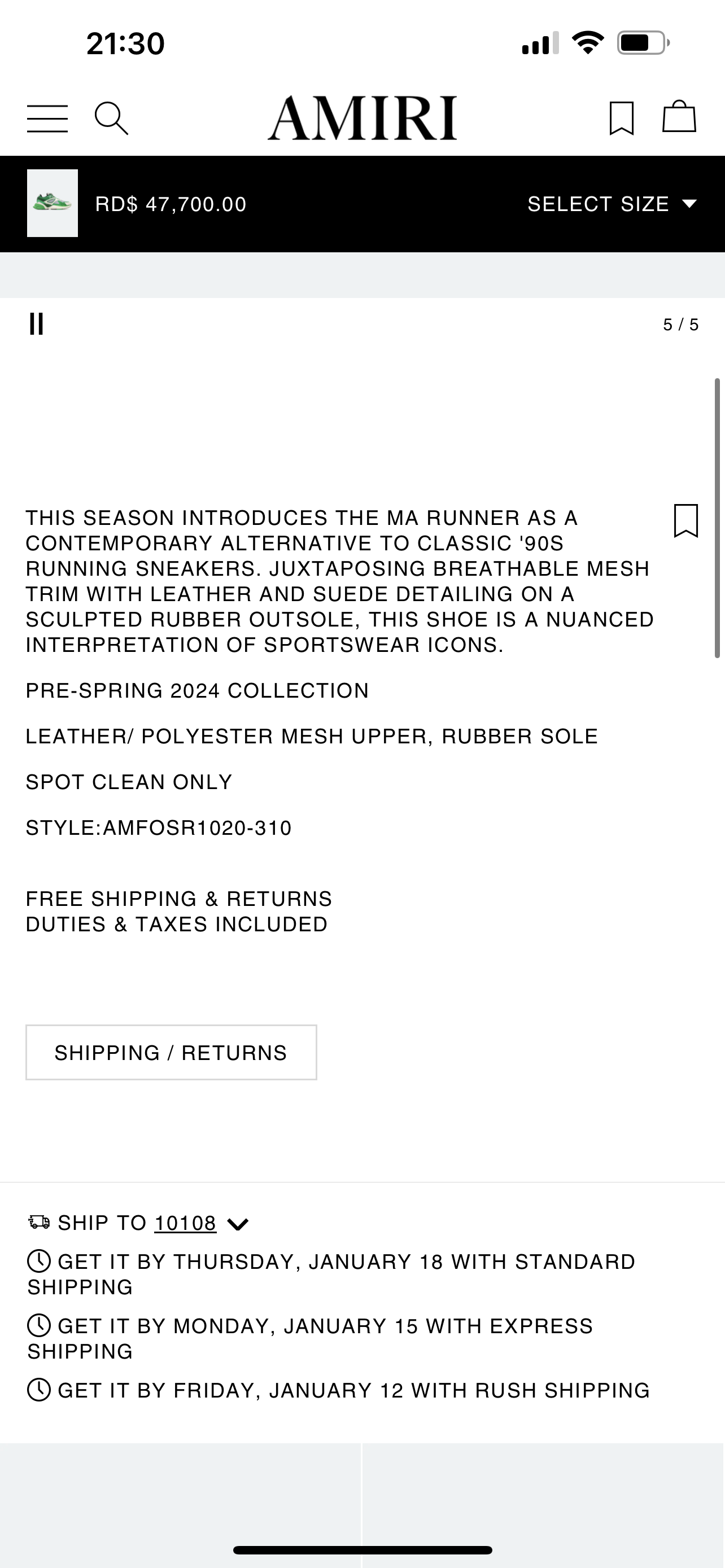
Task: Open the hamburger menu
Action: [x=47, y=118]
